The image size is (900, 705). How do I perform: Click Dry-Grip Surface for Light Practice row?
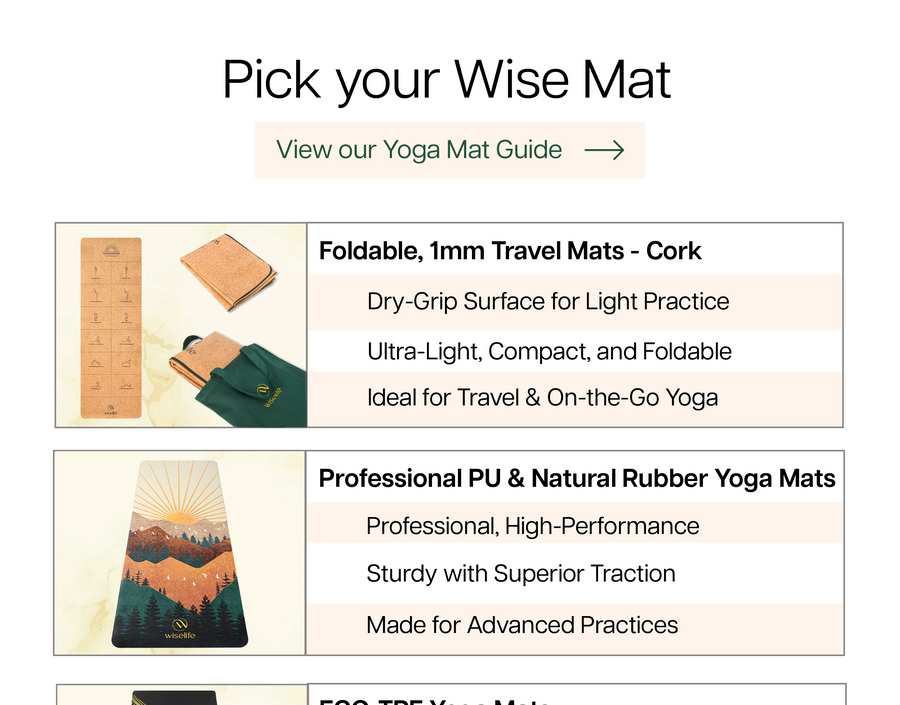548,302
